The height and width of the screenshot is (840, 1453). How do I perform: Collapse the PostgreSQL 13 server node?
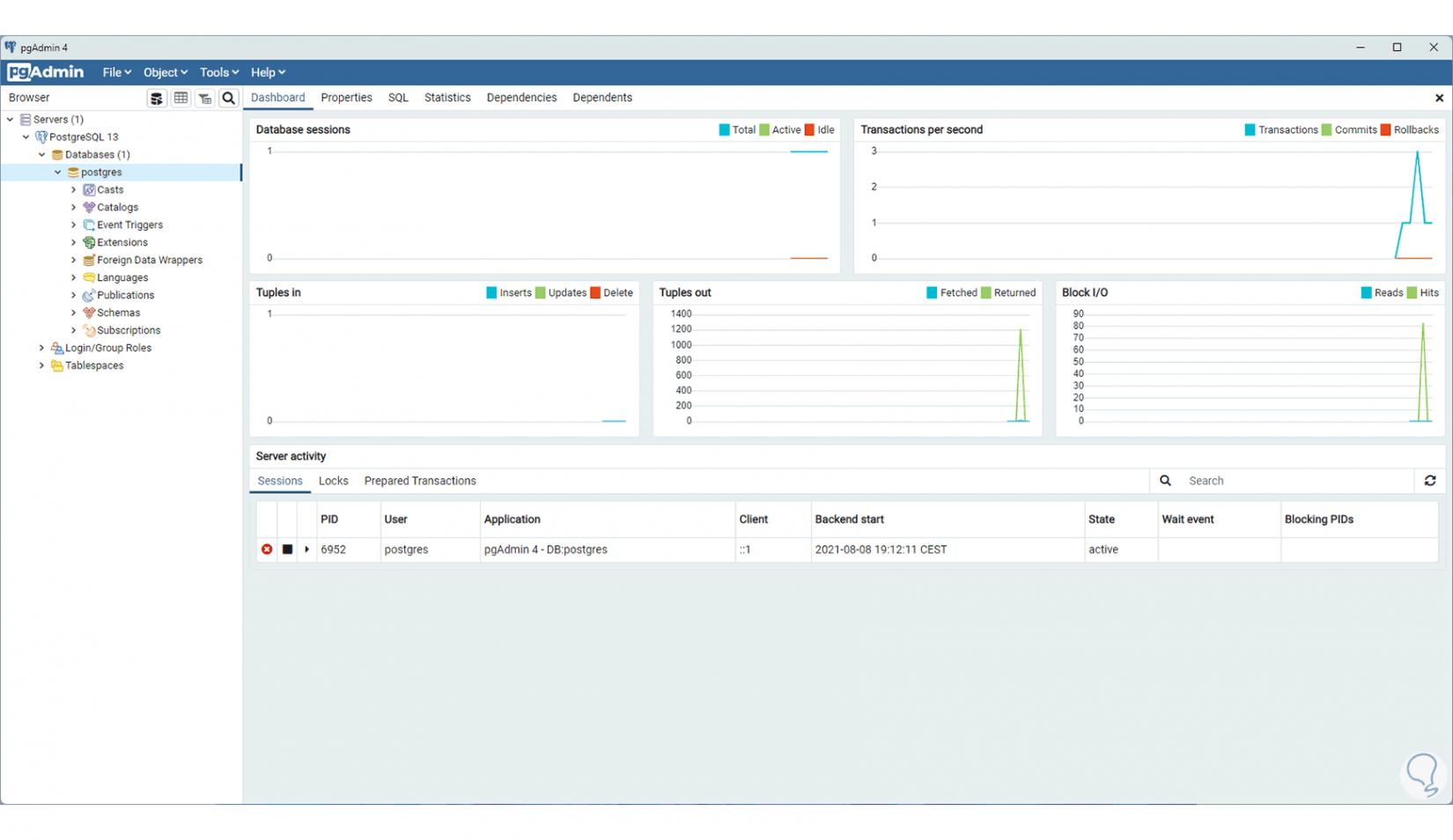point(26,136)
